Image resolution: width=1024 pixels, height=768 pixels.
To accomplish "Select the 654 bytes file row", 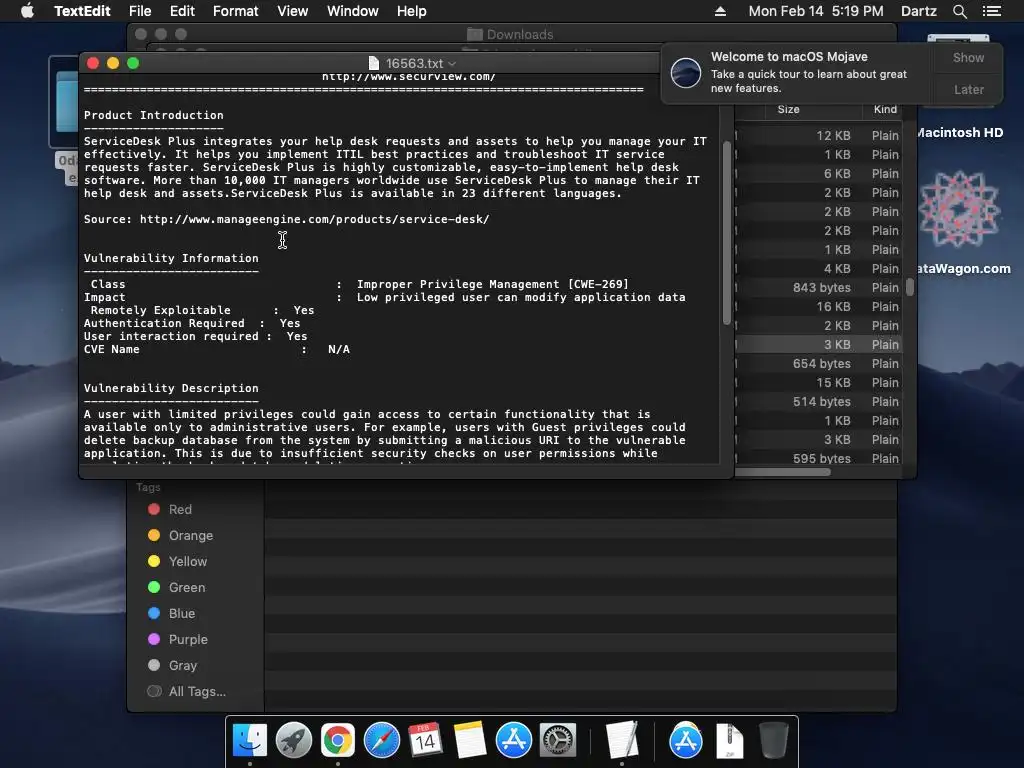I will click(818, 364).
